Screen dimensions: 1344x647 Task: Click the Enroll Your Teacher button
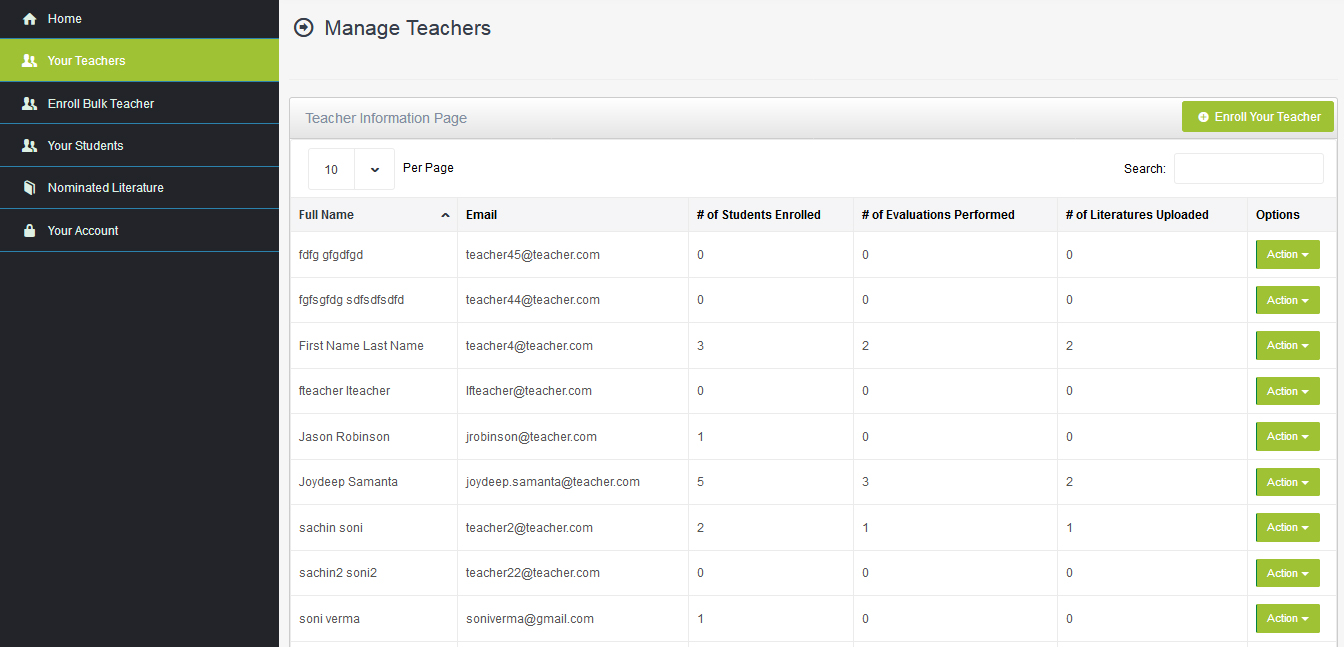(1258, 117)
